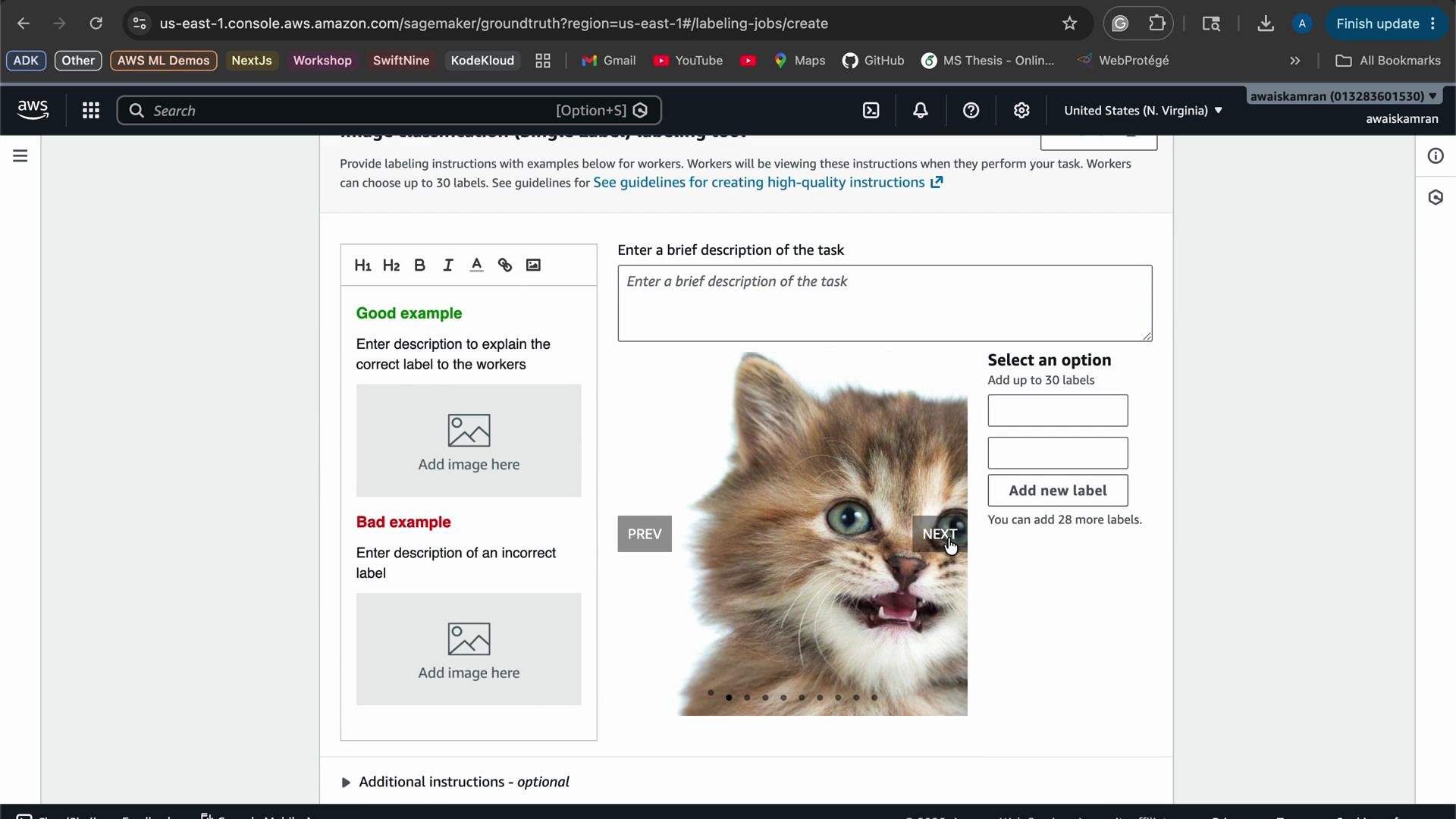Open Grammarly extension icon

tap(1120, 24)
